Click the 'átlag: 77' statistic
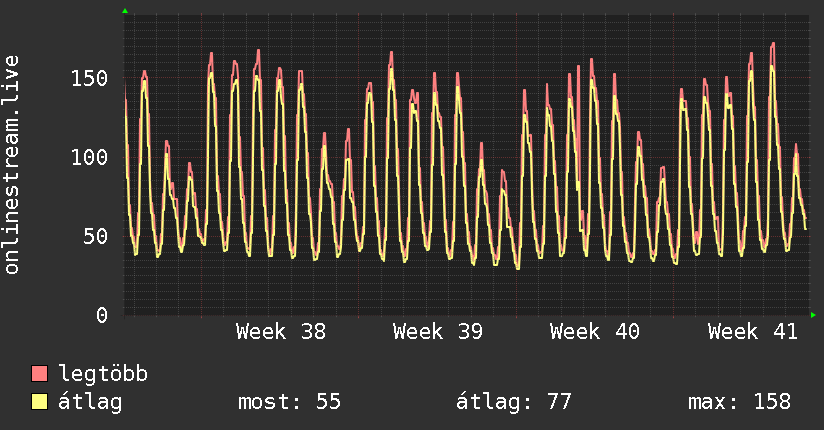Screen dimensions: 824x430 click(x=513, y=402)
